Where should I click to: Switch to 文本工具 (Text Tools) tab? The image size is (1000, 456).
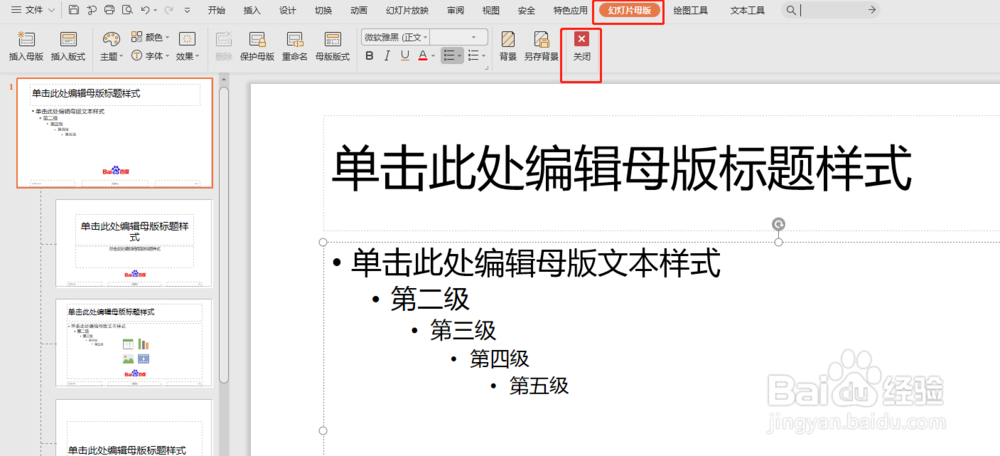point(747,10)
